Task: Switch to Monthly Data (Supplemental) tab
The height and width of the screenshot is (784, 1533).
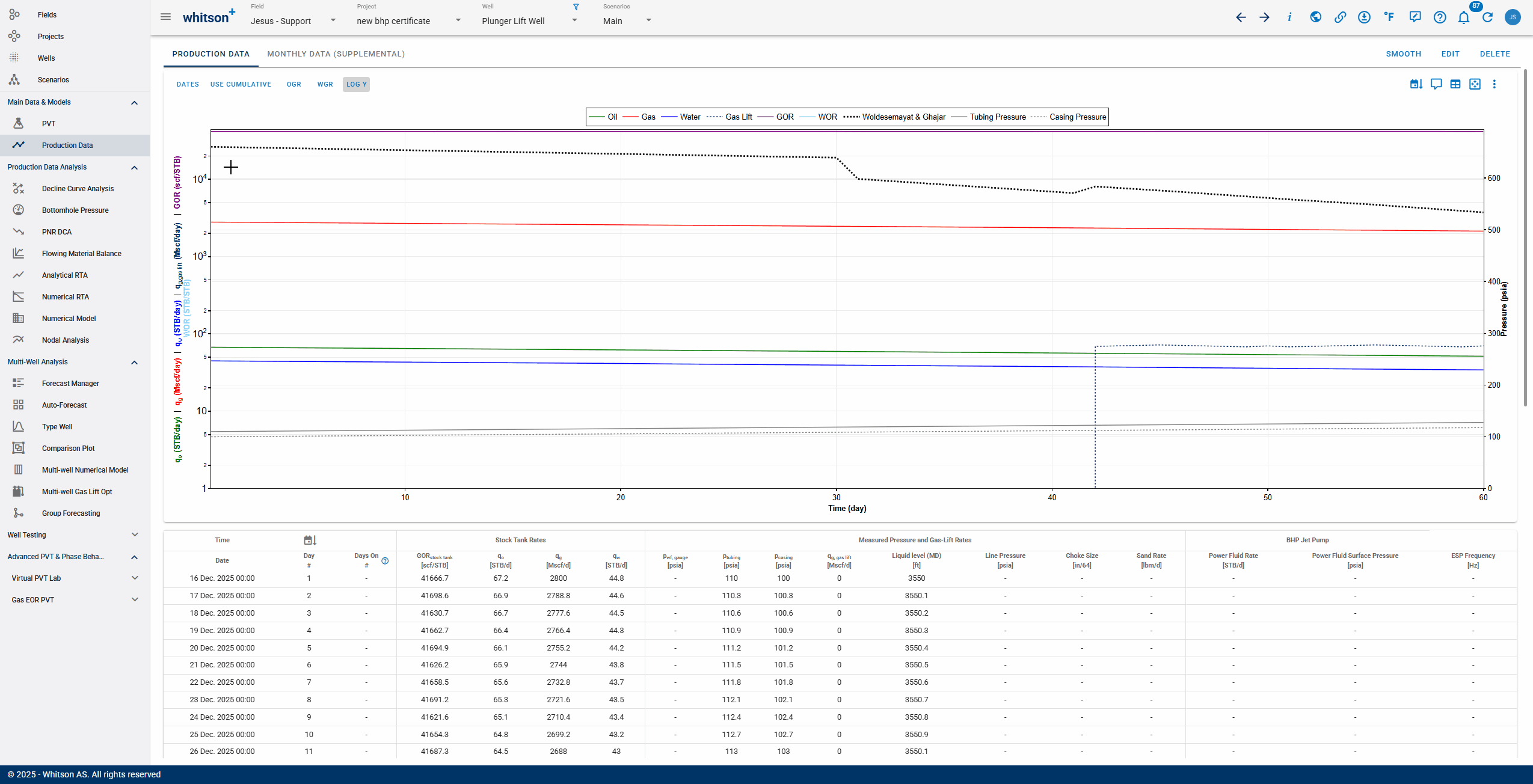Action: coord(336,54)
